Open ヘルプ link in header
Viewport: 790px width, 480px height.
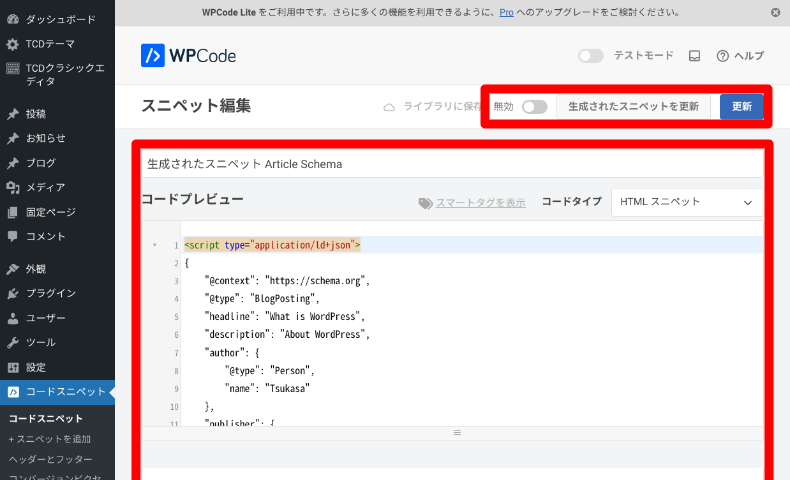pos(740,56)
